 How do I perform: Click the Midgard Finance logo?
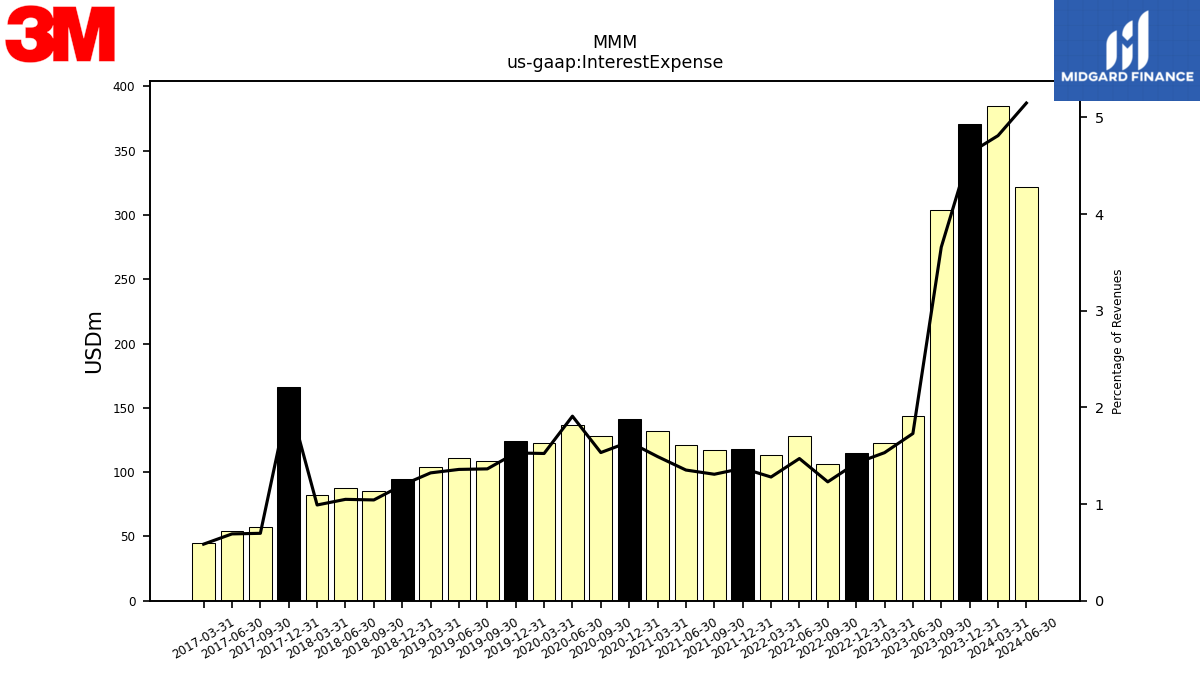pos(1127,50)
